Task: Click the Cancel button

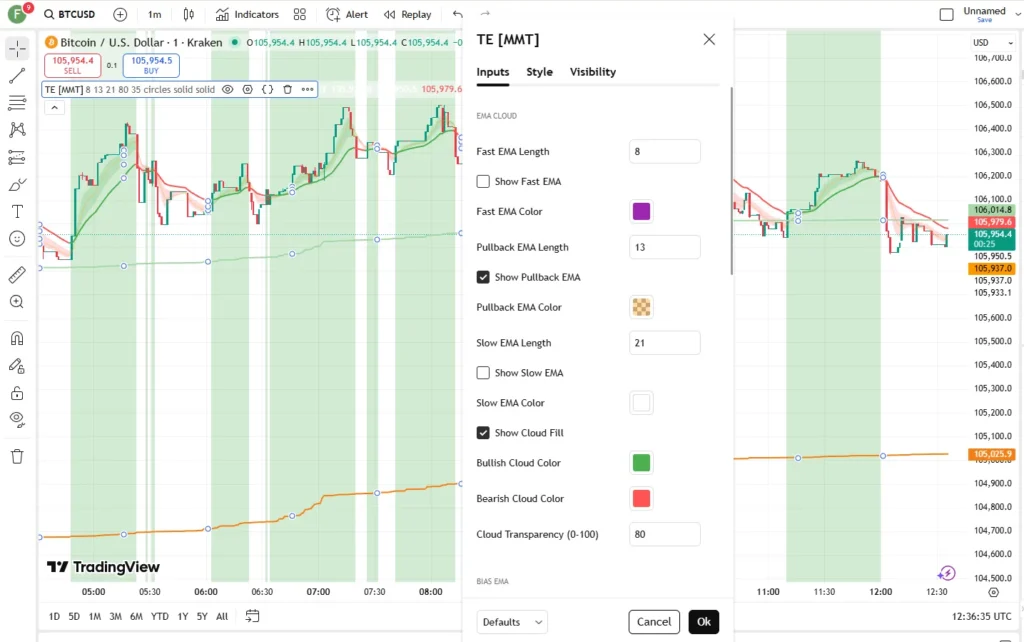Action: [x=654, y=622]
